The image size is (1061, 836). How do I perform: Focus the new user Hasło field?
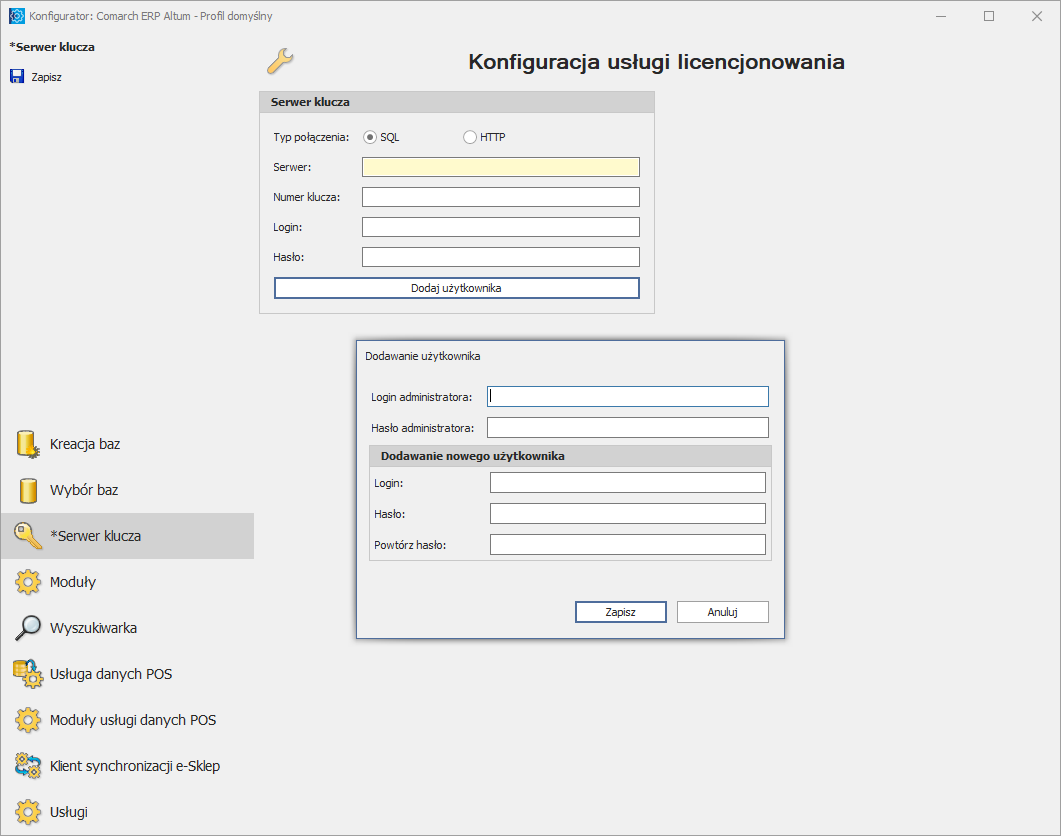(x=628, y=514)
